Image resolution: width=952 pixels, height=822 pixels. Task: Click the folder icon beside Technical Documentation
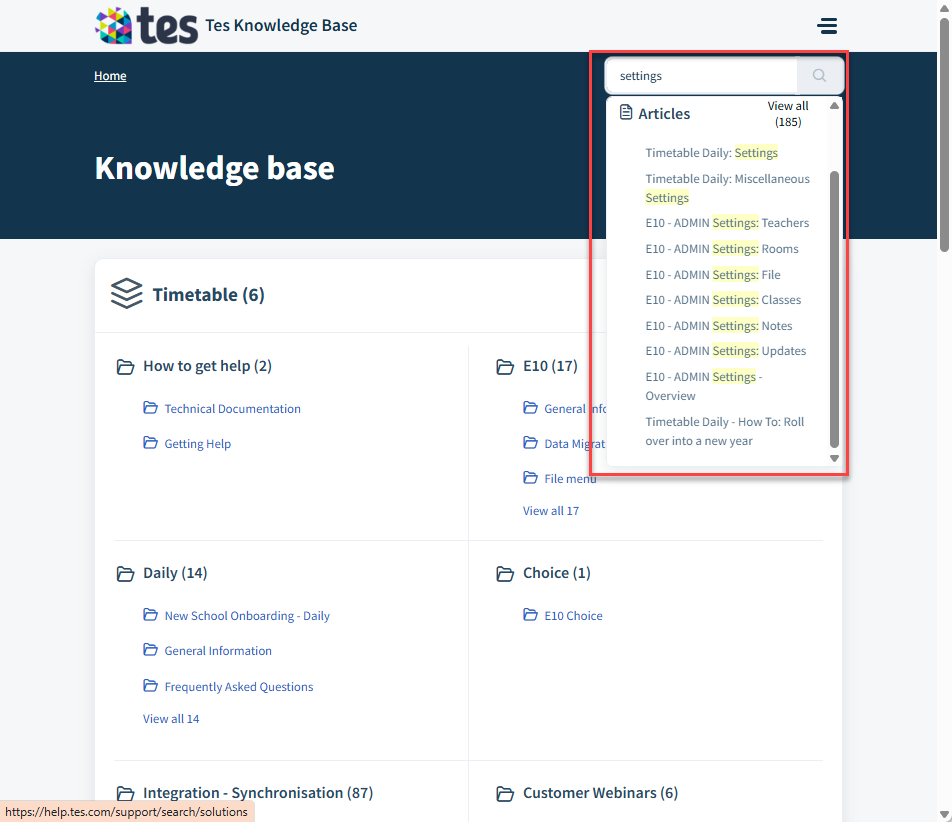click(150, 407)
